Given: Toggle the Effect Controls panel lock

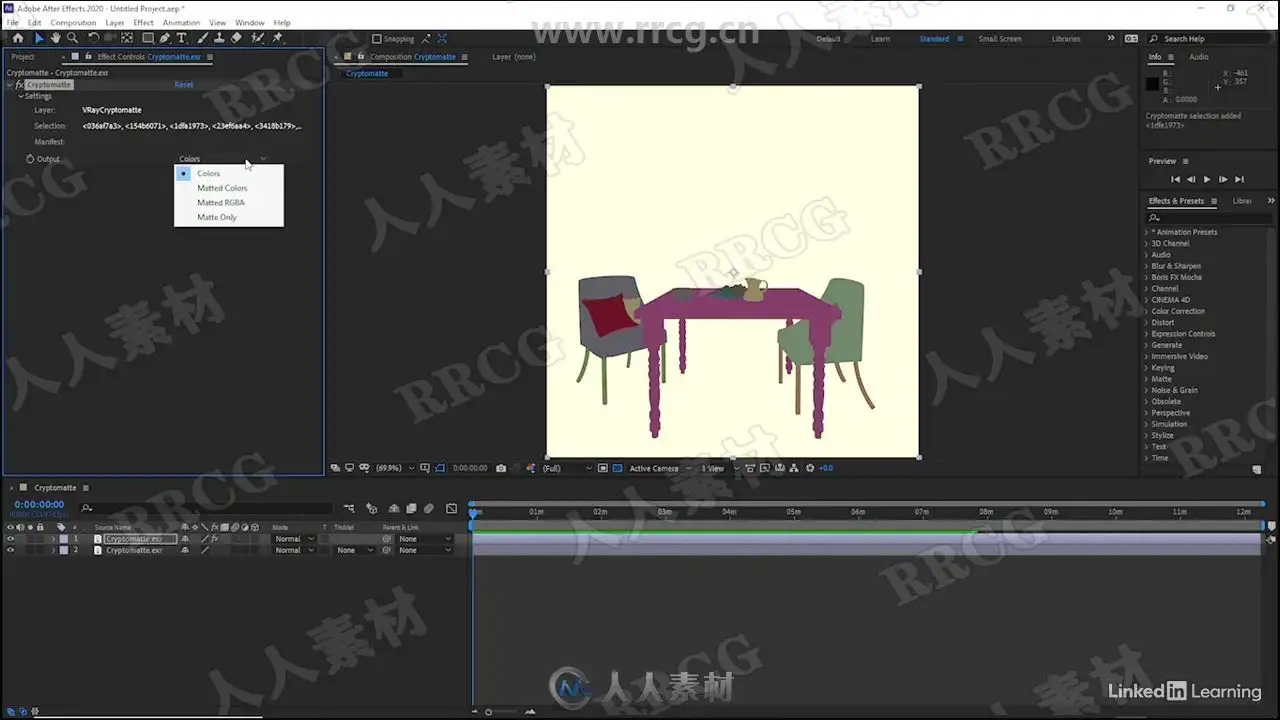Looking at the screenshot, I should click(x=88, y=57).
